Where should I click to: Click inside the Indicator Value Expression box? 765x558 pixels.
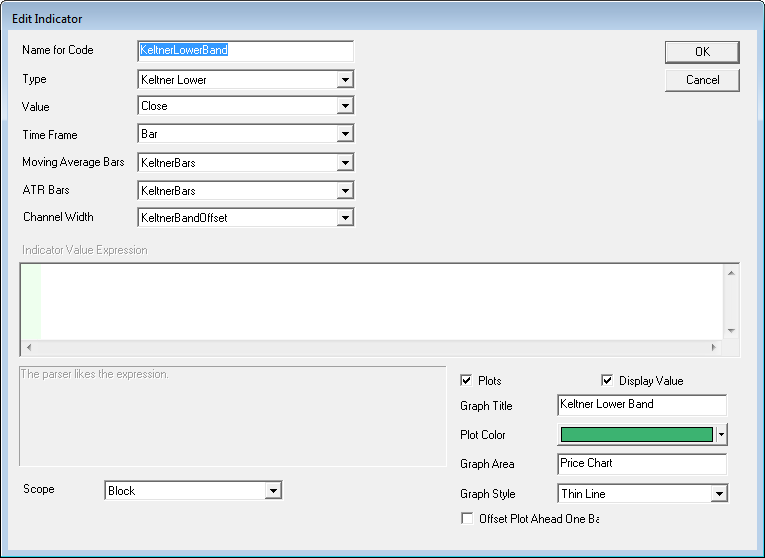point(380,300)
